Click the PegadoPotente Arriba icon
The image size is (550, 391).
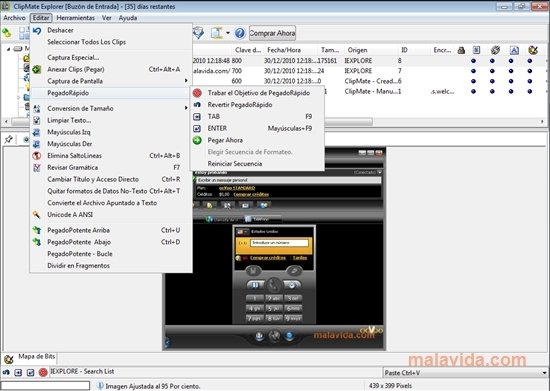[x=37, y=230]
